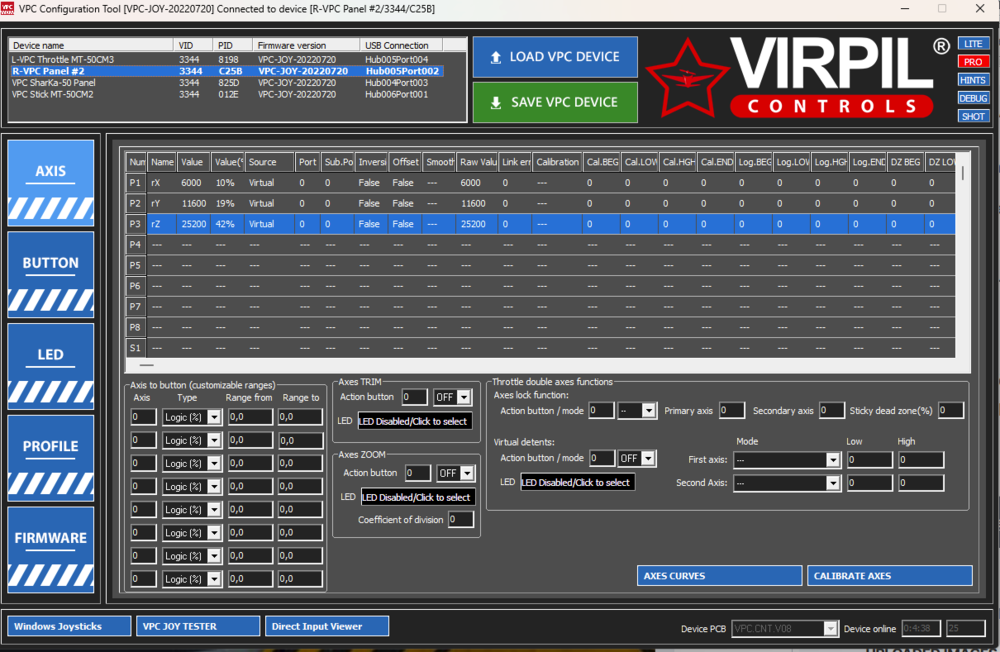
Task: Click First axis Low value field
Action: pyautogui.click(x=870, y=459)
